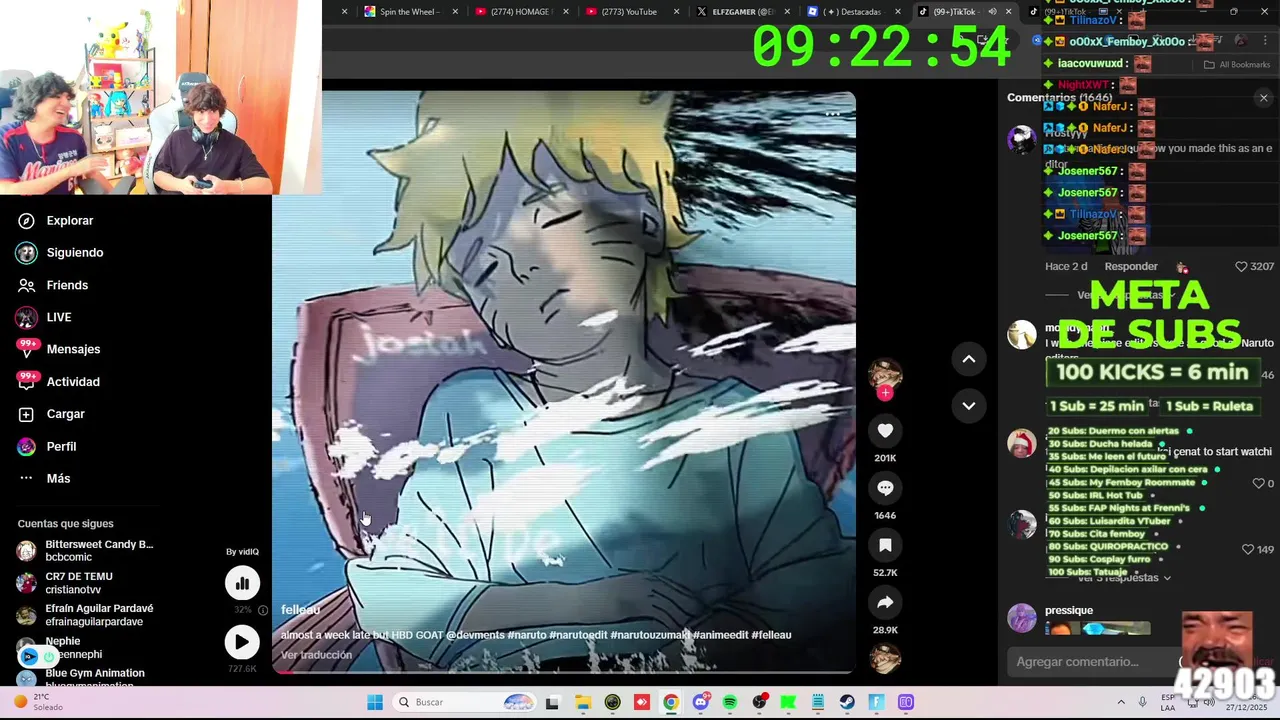The image size is (1280, 720).
Task: Go to next video with down chevron
Action: (x=968, y=405)
